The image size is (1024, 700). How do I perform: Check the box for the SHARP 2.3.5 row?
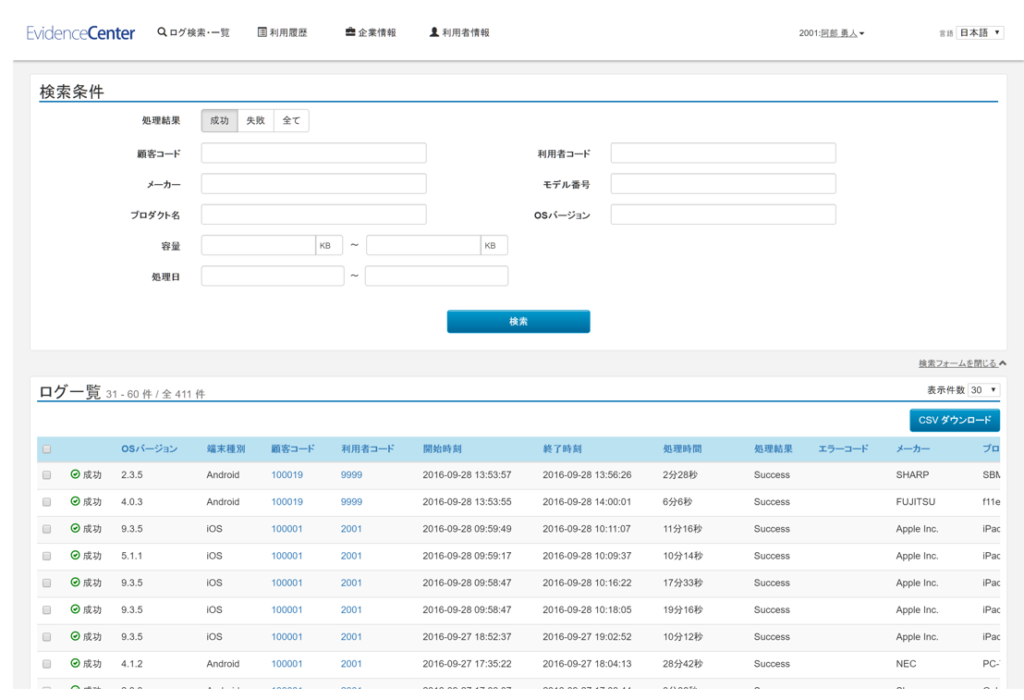coord(46,475)
